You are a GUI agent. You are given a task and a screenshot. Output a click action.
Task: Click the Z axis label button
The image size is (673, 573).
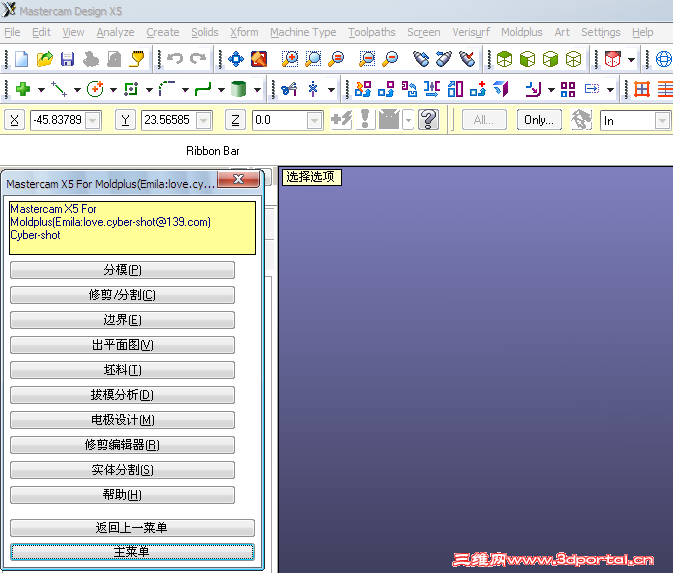point(235,120)
